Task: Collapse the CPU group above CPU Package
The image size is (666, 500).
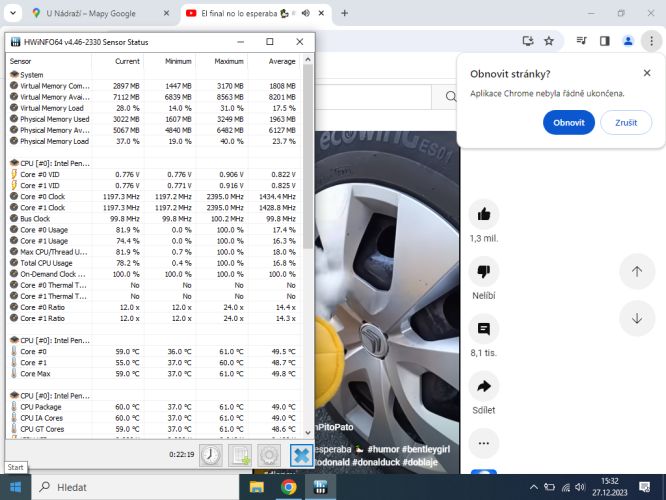Action: pyautogui.click(x=14, y=395)
